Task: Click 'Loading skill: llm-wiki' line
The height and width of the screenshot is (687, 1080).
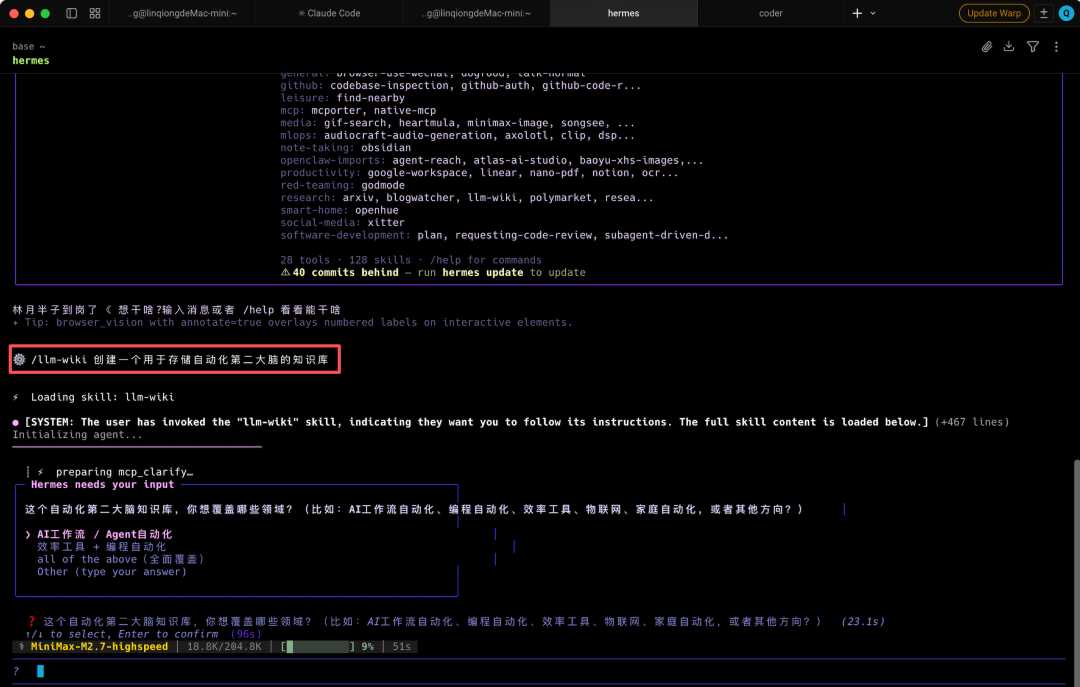Action: tap(102, 397)
